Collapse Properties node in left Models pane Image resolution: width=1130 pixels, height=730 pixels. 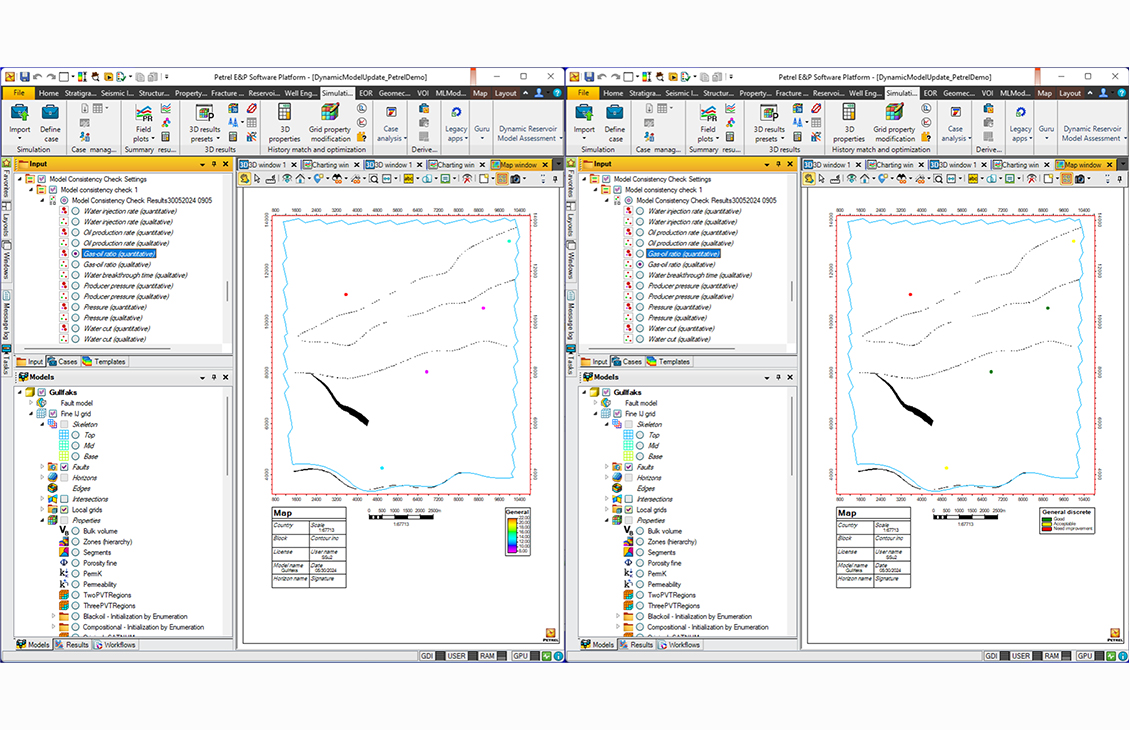(42, 520)
